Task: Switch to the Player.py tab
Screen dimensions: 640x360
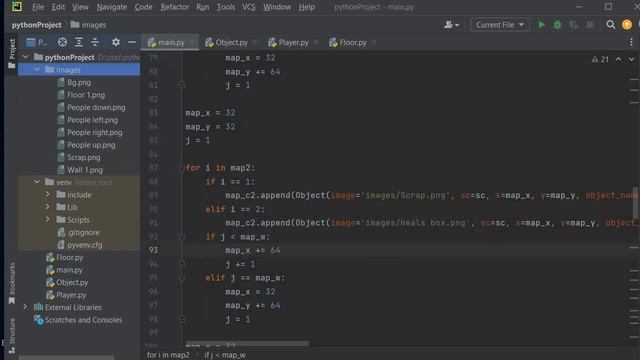Action: point(293,42)
